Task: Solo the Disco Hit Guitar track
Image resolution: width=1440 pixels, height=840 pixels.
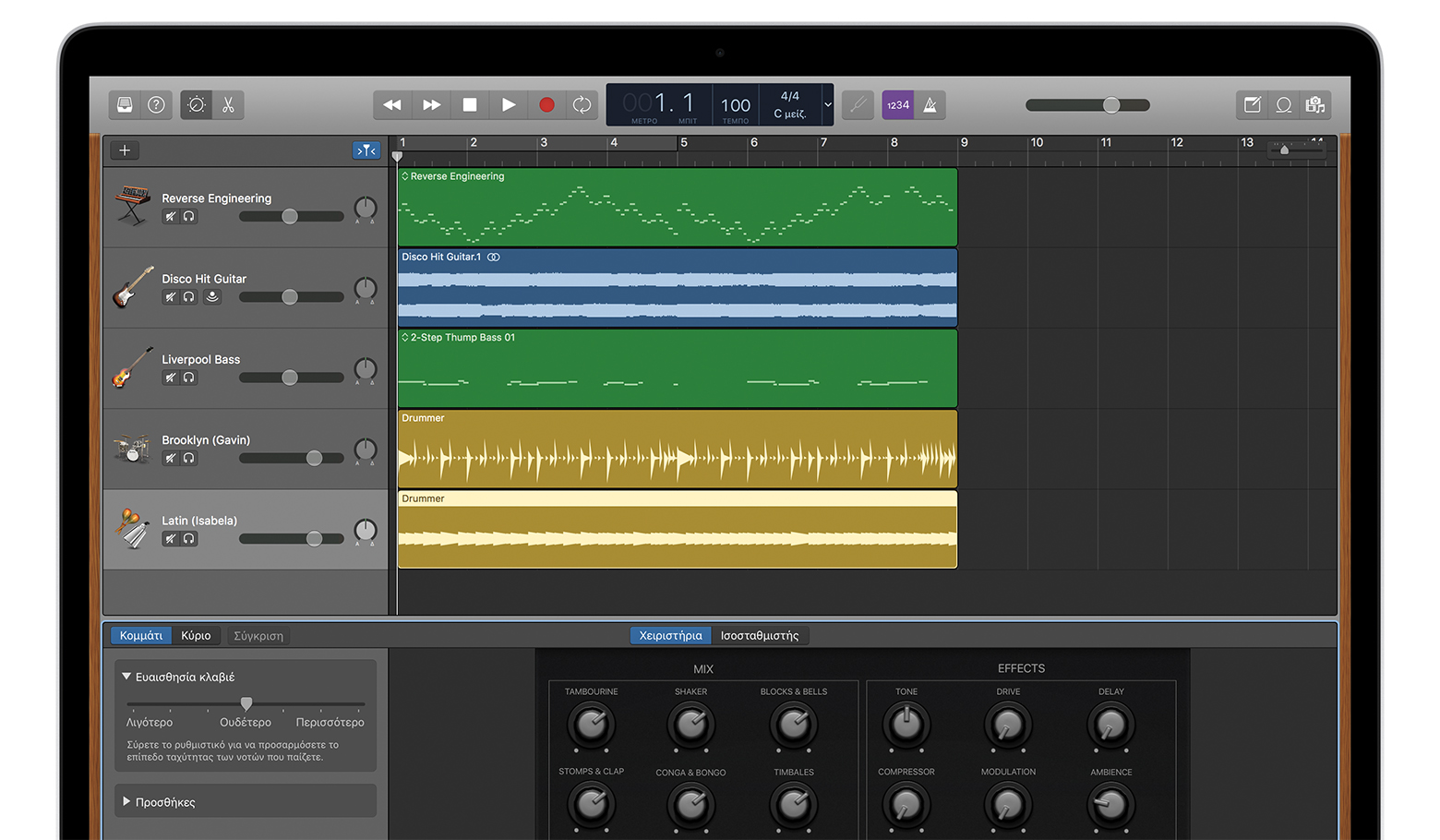Action: pyautogui.click(x=189, y=297)
